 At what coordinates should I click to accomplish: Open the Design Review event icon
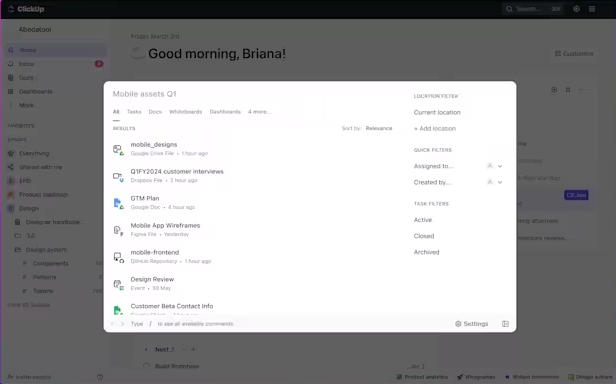pyautogui.click(x=118, y=285)
